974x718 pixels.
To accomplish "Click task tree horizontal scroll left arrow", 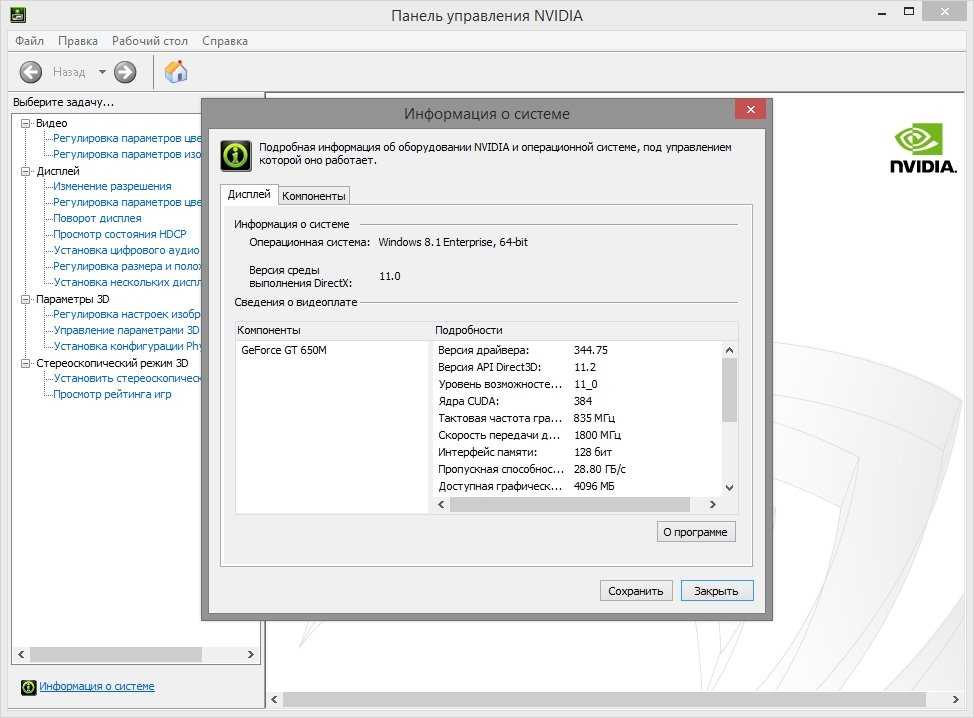I will [x=21, y=654].
